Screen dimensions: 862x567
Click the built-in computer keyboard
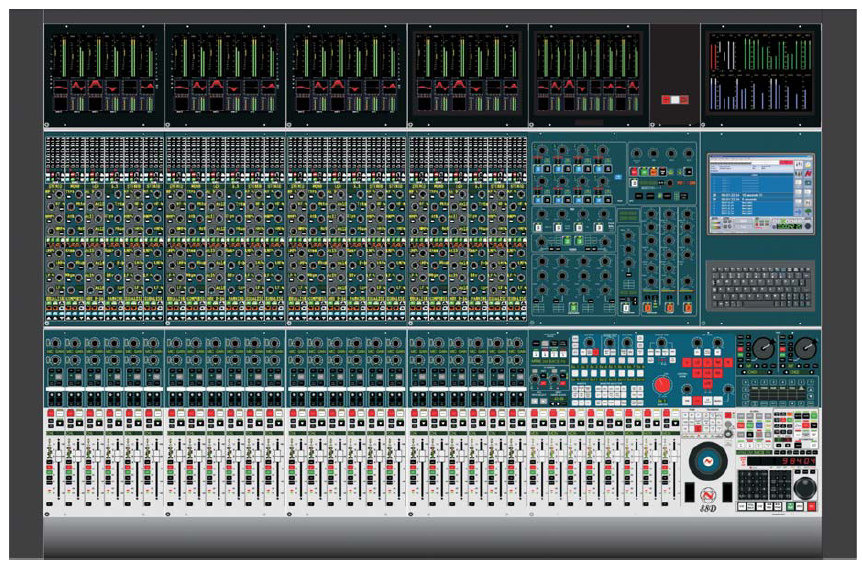760,286
